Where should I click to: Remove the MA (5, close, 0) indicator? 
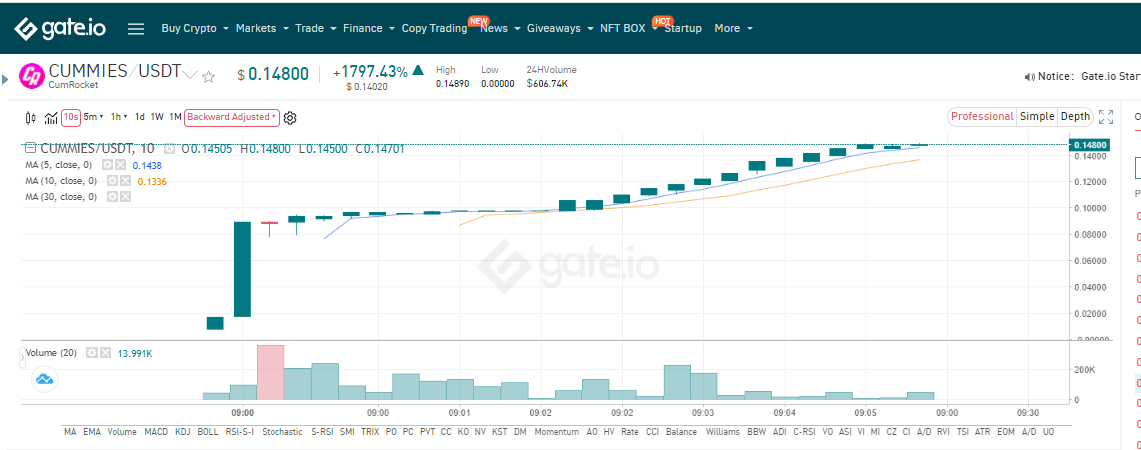click(x=119, y=165)
